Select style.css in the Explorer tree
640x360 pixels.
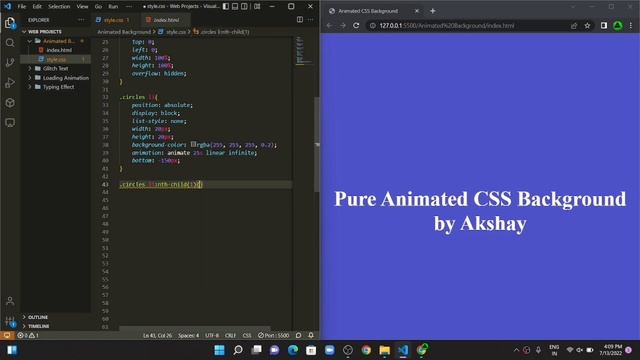[x=56, y=59]
